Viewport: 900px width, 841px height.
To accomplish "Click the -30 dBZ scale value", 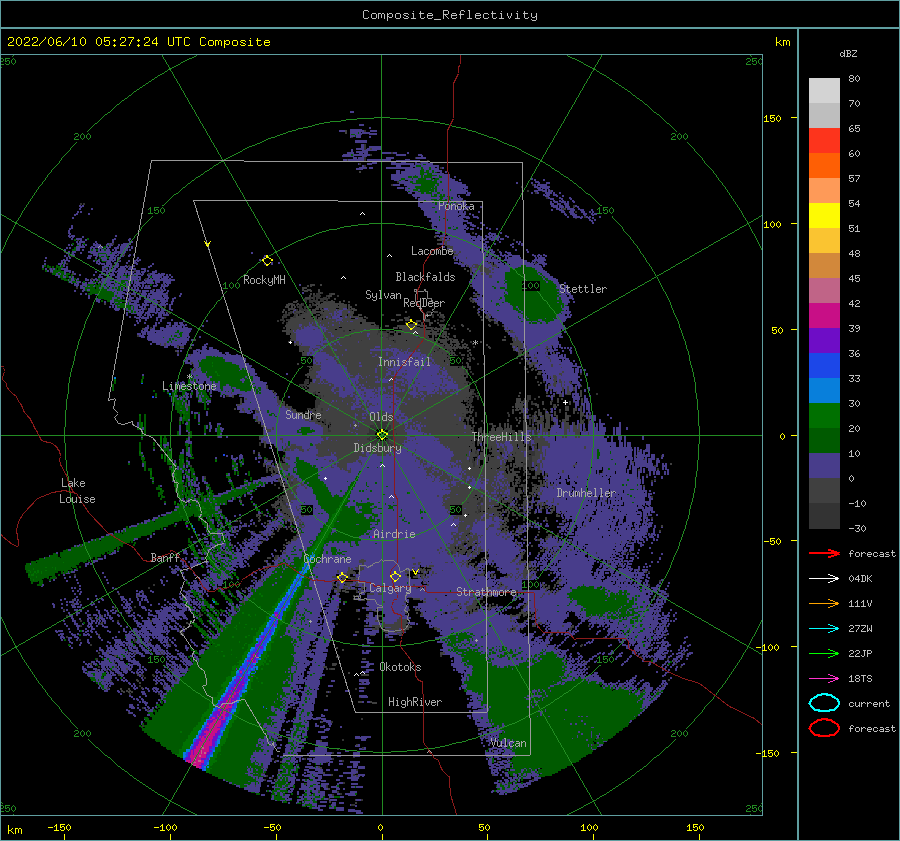I will click(x=857, y=528).
